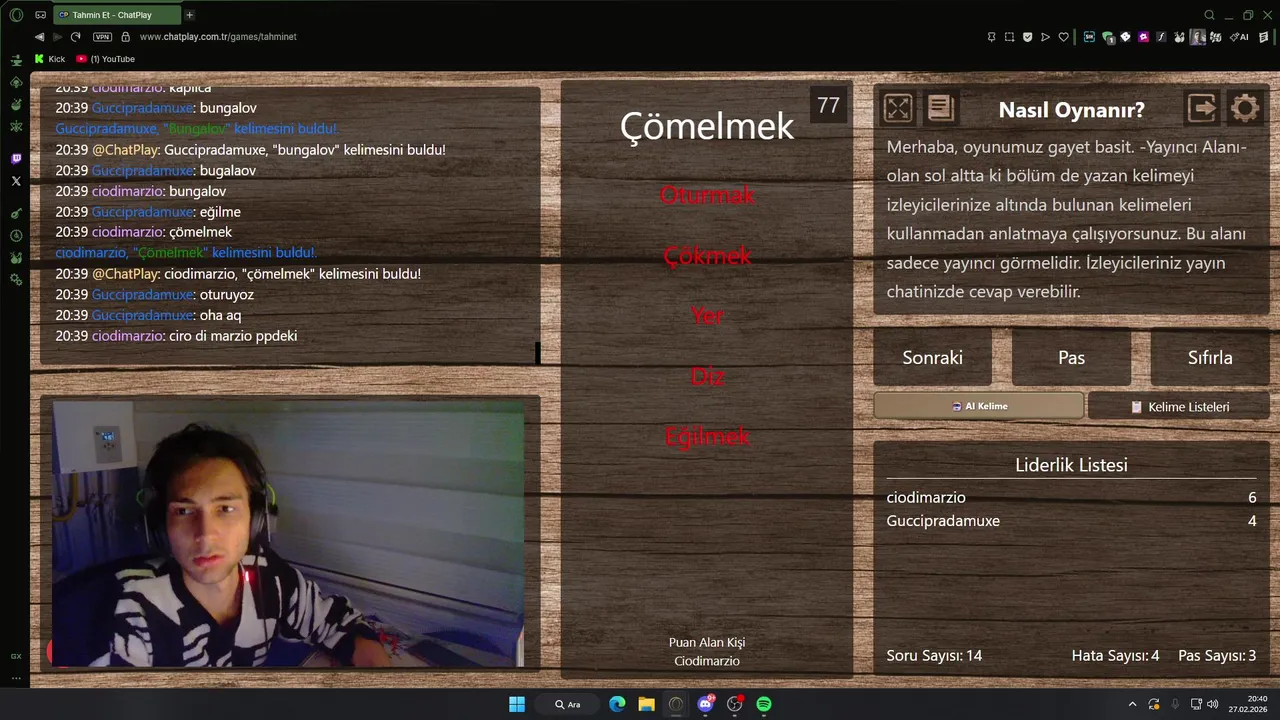Toggle the VPN badge in address bar

click(102, 37)
